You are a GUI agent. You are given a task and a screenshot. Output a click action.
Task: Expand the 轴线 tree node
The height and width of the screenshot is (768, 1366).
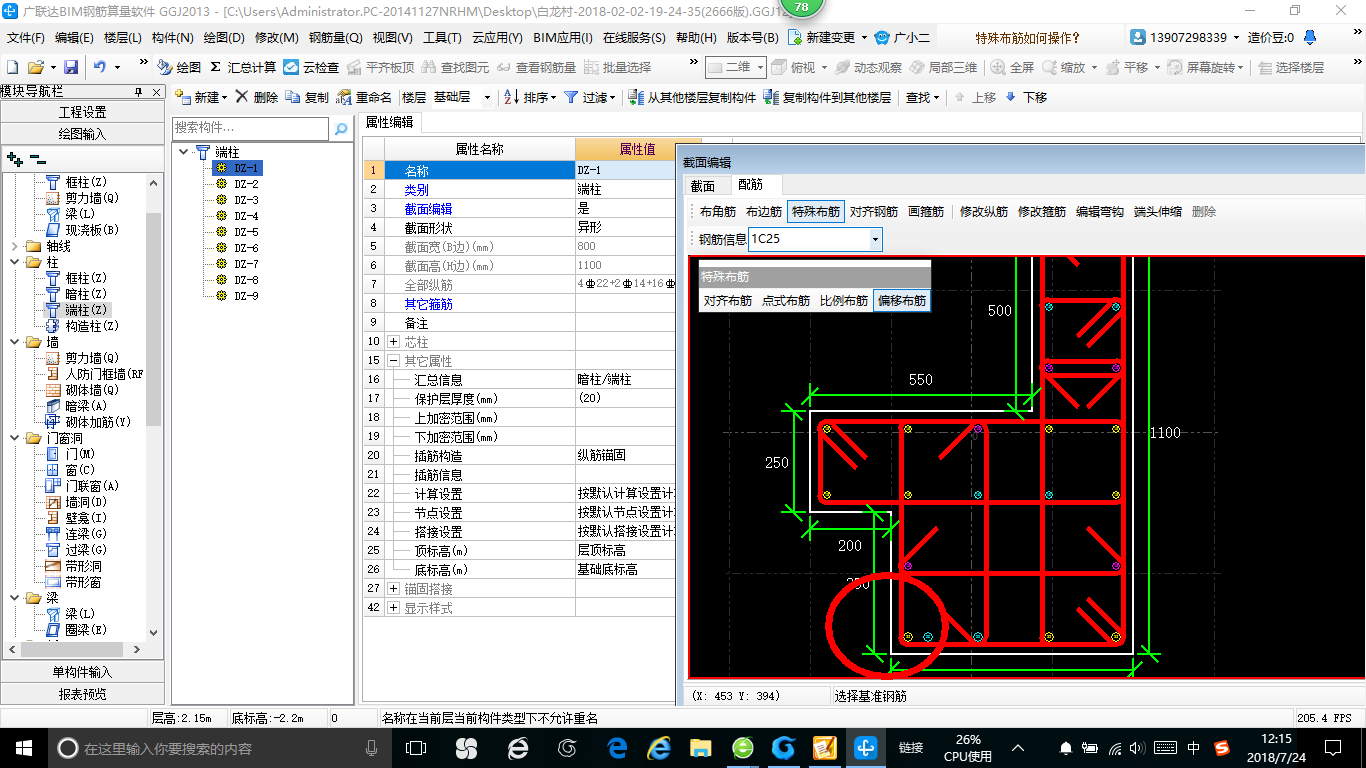coord(14,246)
